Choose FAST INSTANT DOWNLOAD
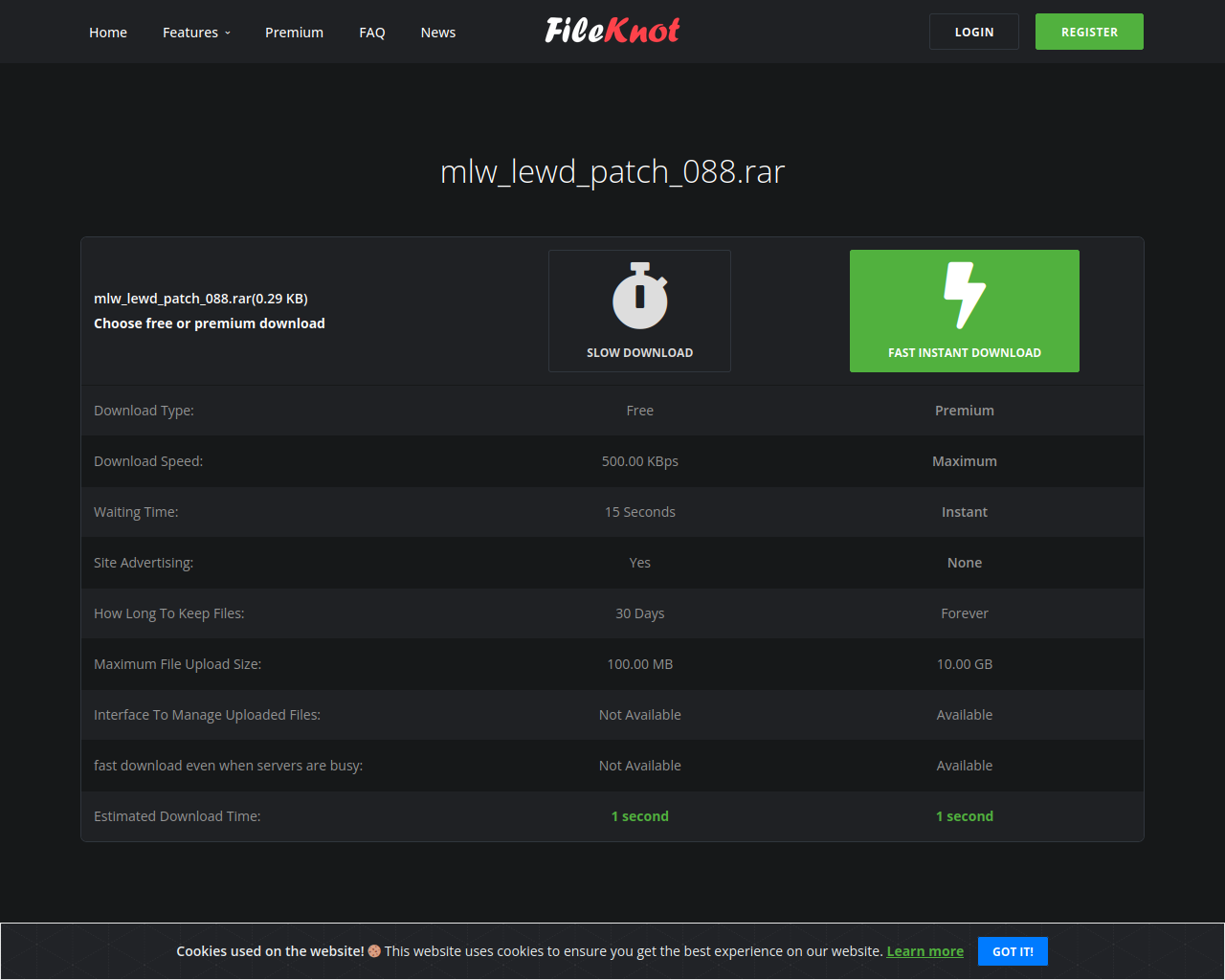This screenshot has width=1225, height=980. tap(965, 311)
